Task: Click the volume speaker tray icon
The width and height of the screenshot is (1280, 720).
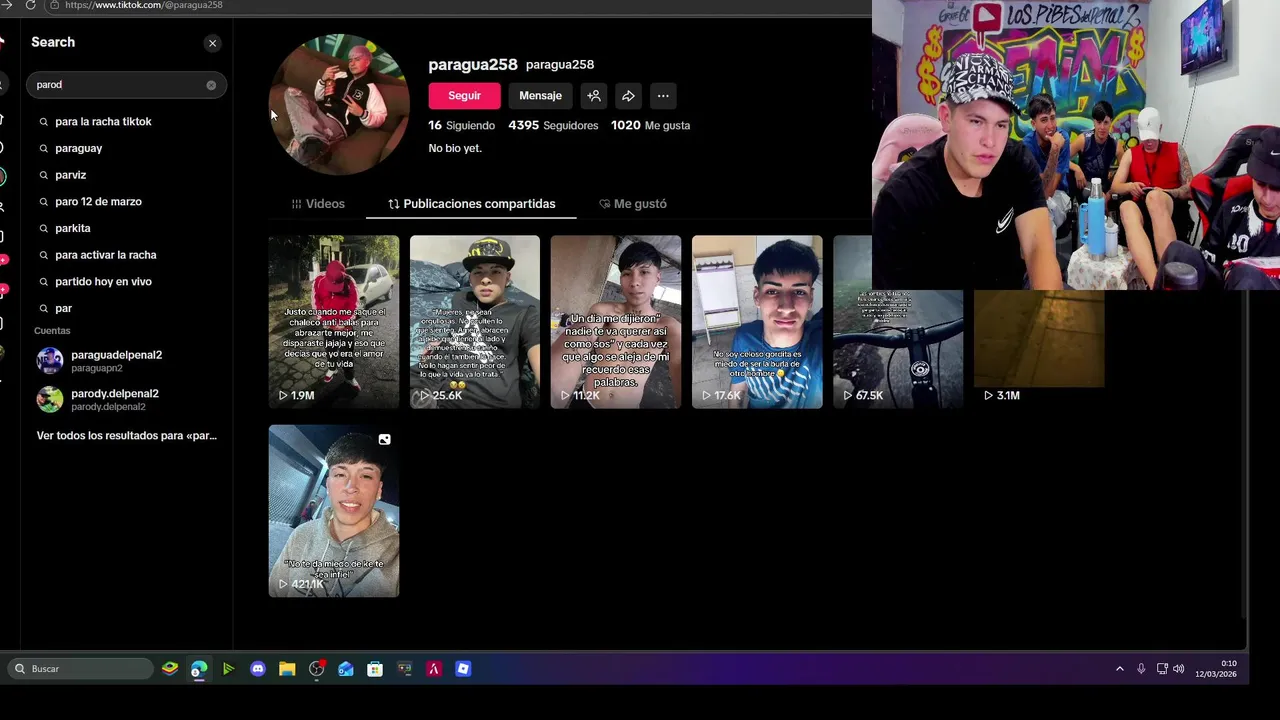Action: 1179,669
